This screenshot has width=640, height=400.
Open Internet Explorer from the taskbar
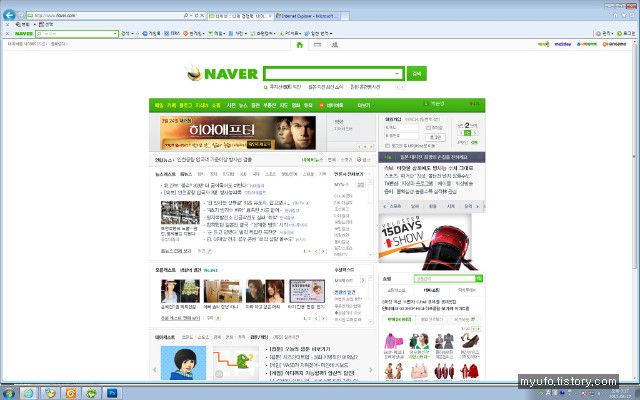pos(29,393)
